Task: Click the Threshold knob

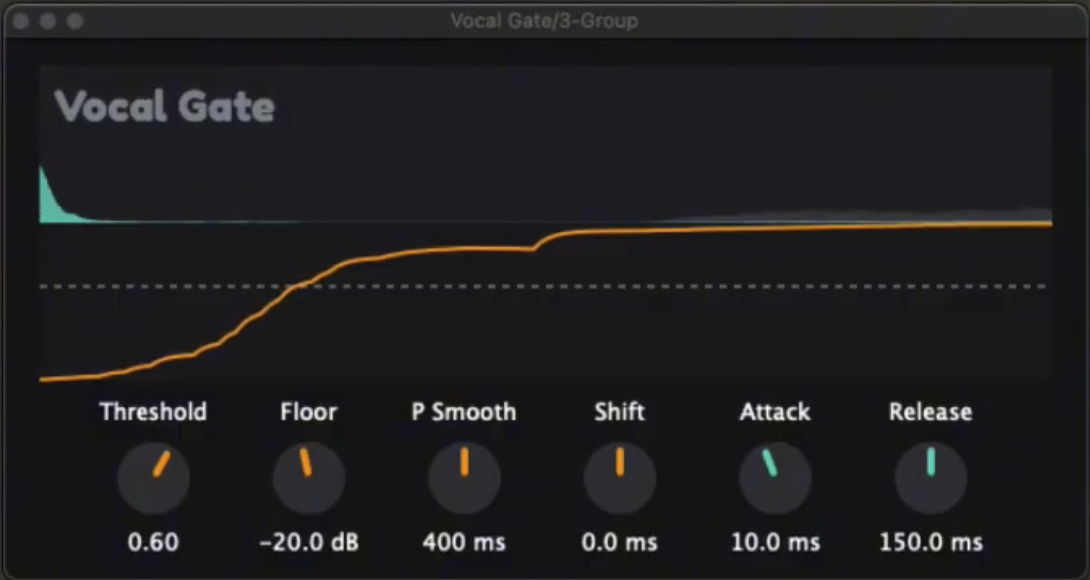Action: (x=153, y=478)
